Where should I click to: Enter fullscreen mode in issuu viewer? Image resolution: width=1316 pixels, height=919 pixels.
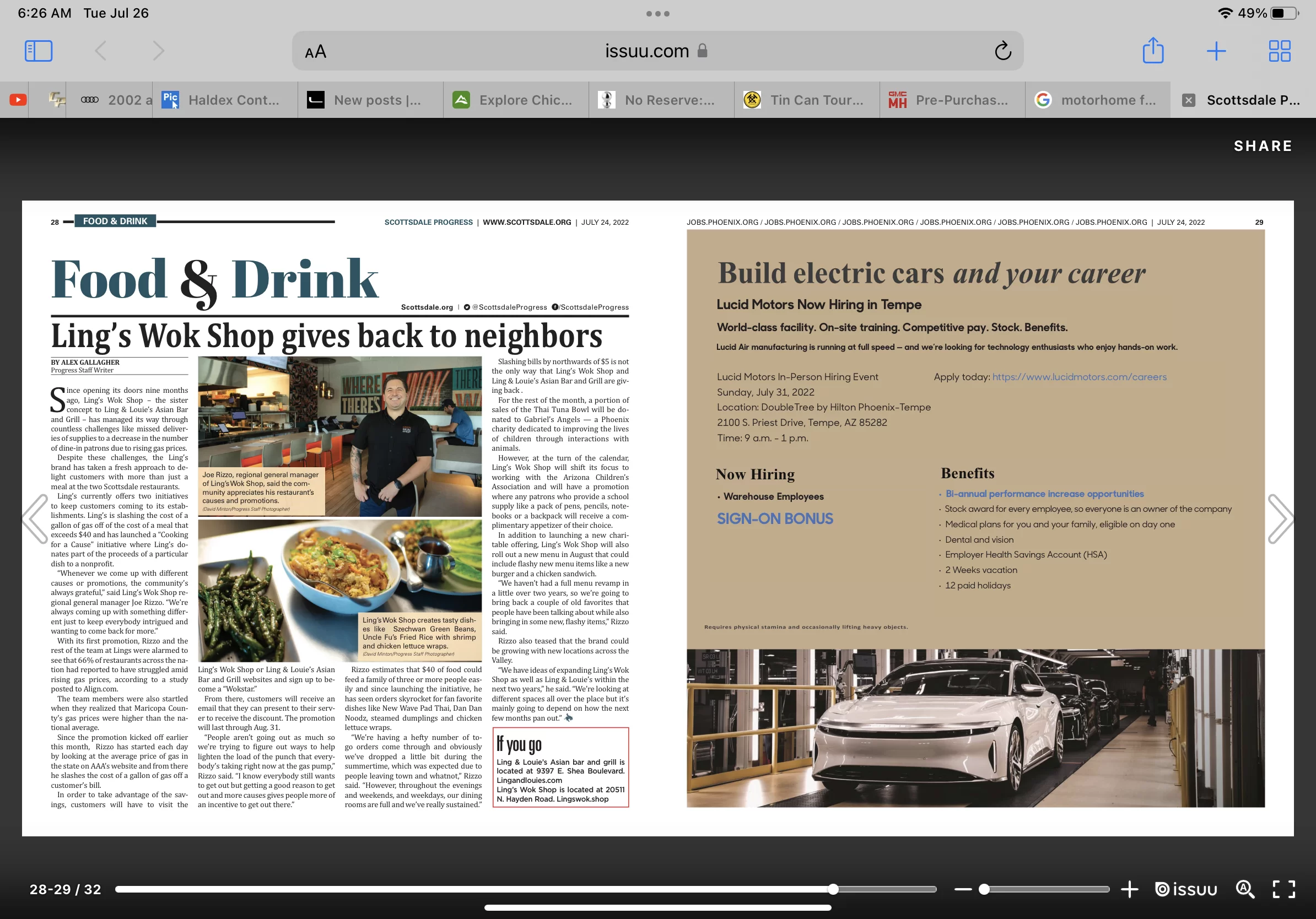pyautogui.click(x=1283, y=889)
